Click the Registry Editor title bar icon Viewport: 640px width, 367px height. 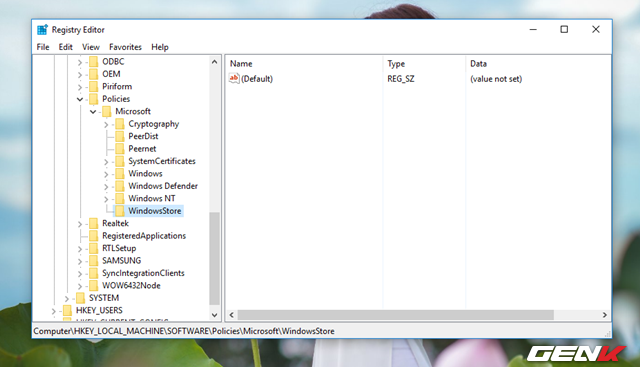[x=42, y=30]
